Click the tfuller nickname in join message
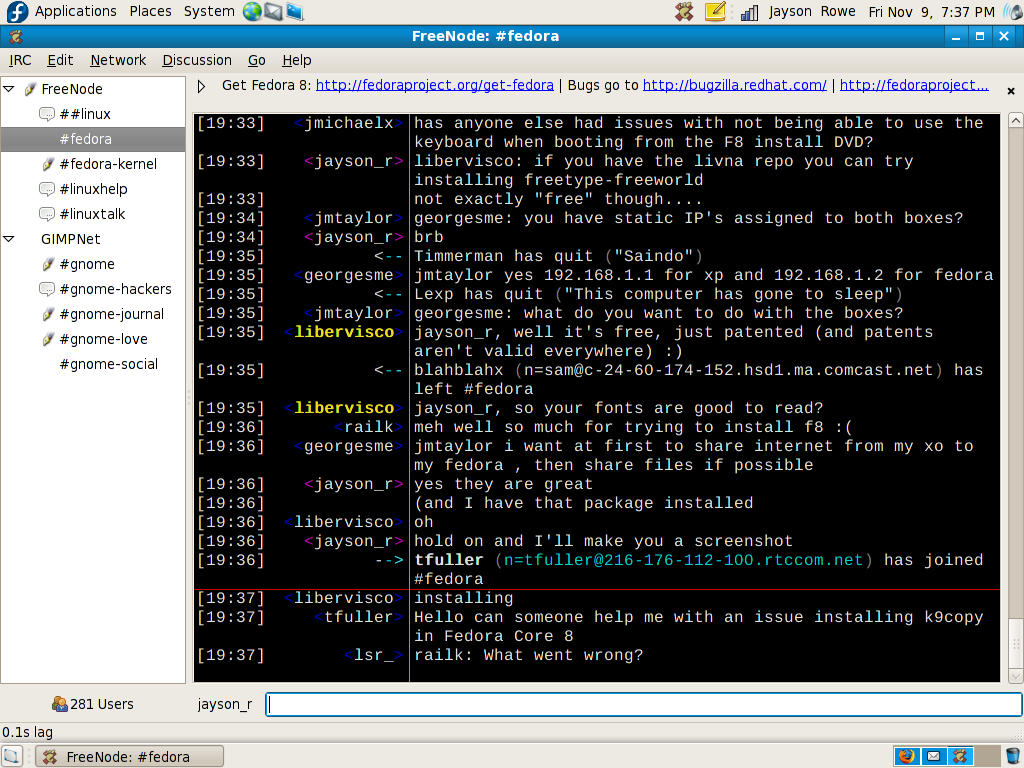1024x768 pixels. click(449, 560)
